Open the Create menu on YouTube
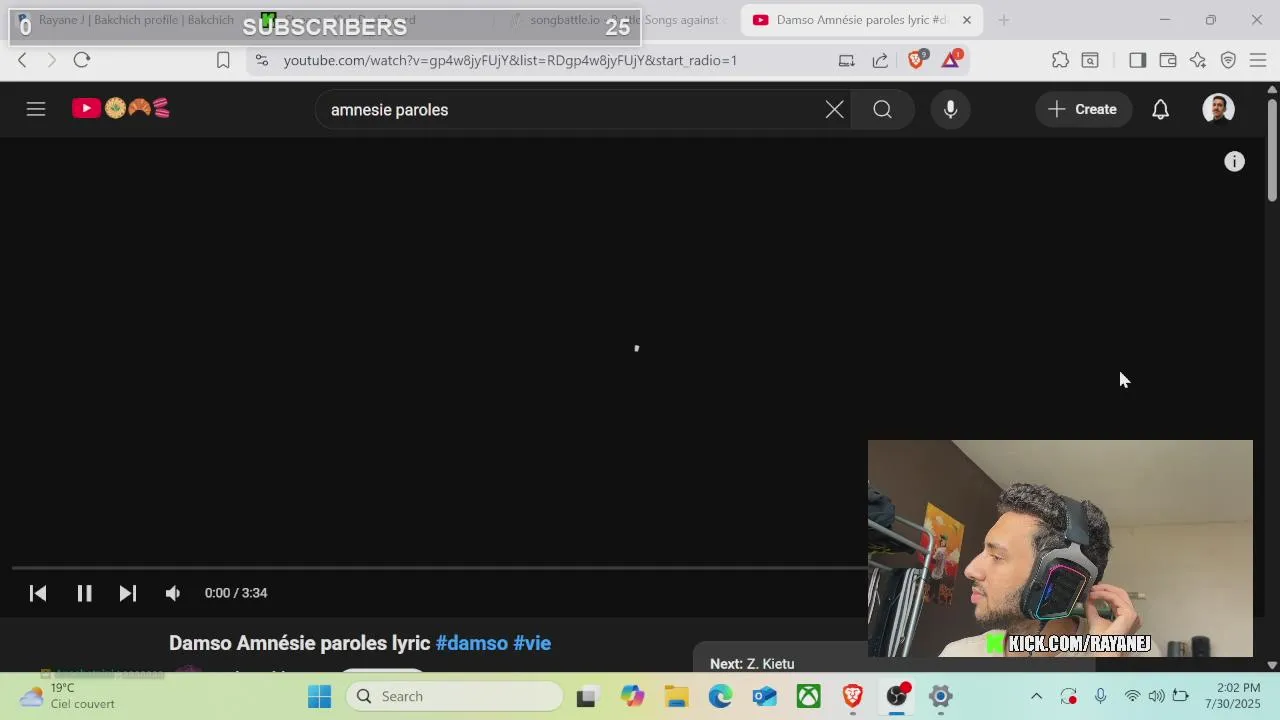This screenshot has height=720, width=1280. pos(1083,109)
